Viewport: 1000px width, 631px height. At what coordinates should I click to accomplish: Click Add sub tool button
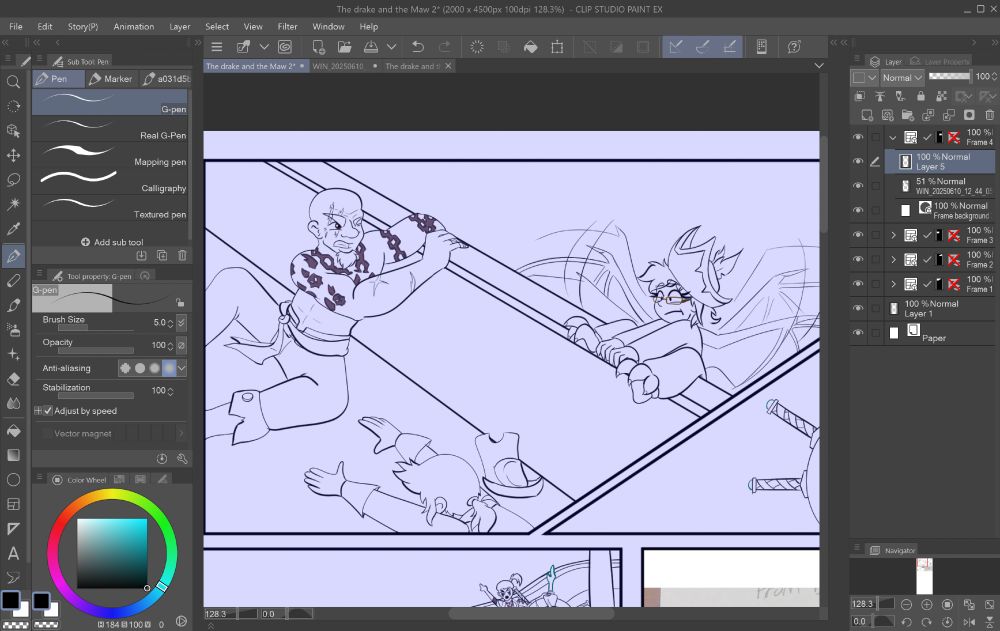pos(111,242)
